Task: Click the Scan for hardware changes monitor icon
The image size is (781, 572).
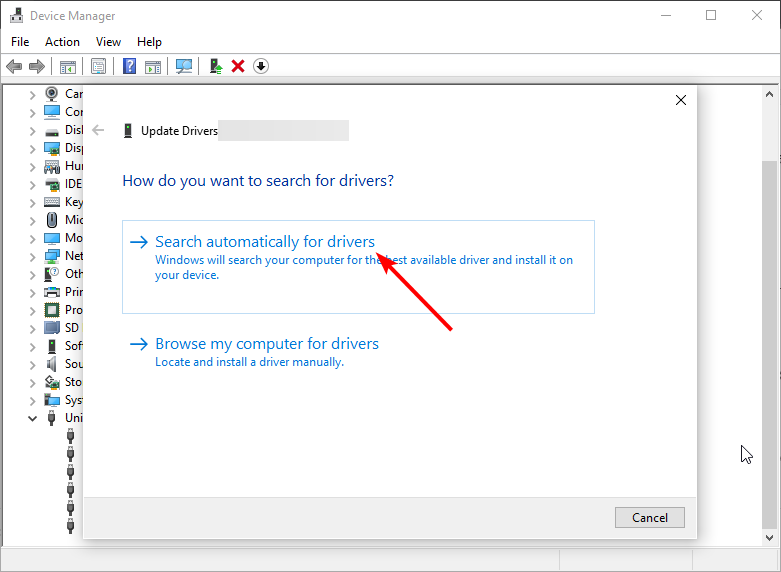Action: [184, 66]
